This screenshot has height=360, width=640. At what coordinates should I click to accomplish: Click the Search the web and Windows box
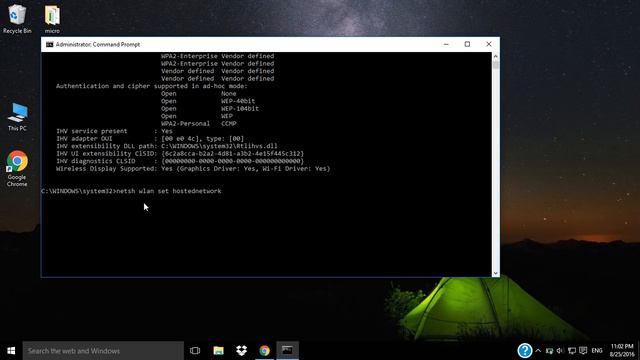(103, 351)
